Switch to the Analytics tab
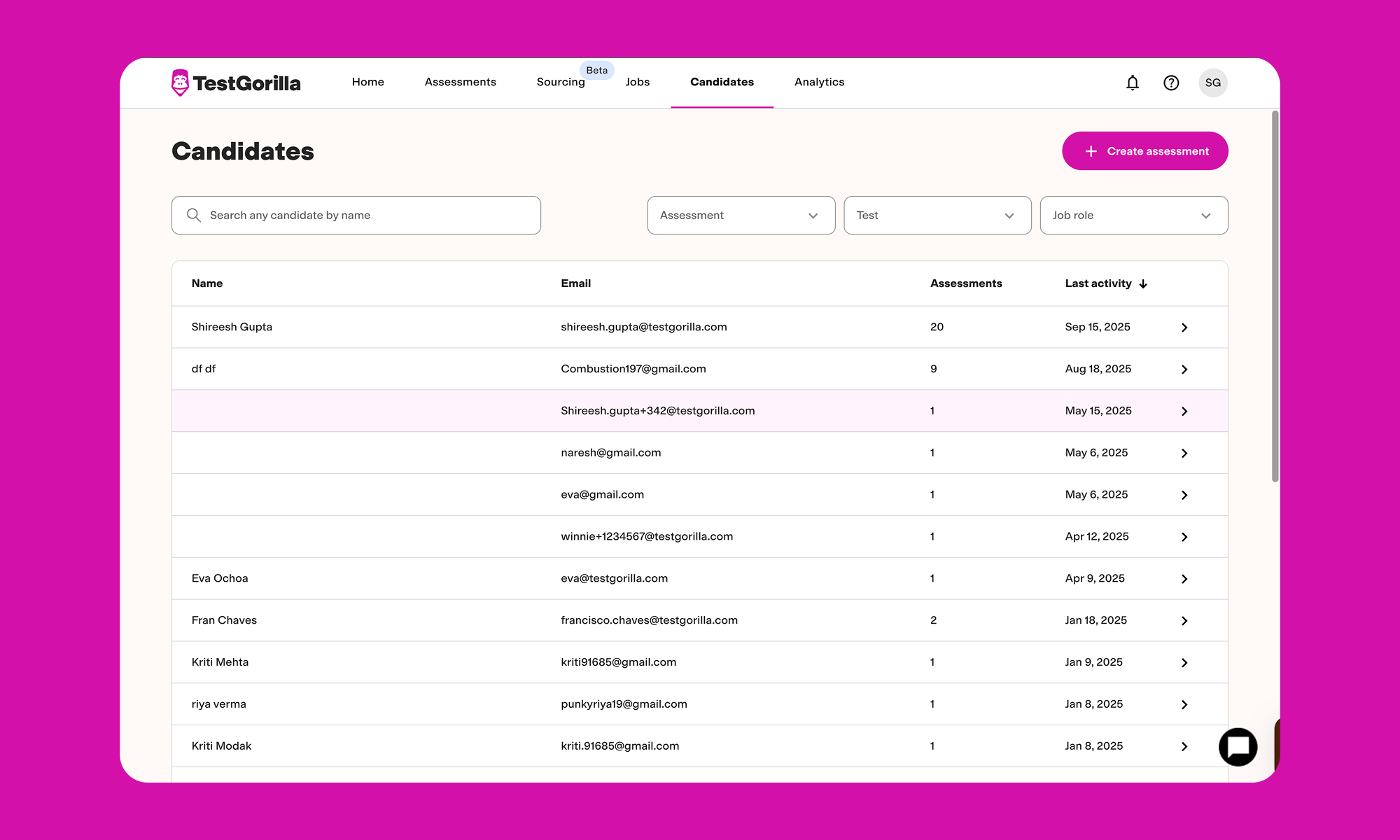 [x=819, y=82]
